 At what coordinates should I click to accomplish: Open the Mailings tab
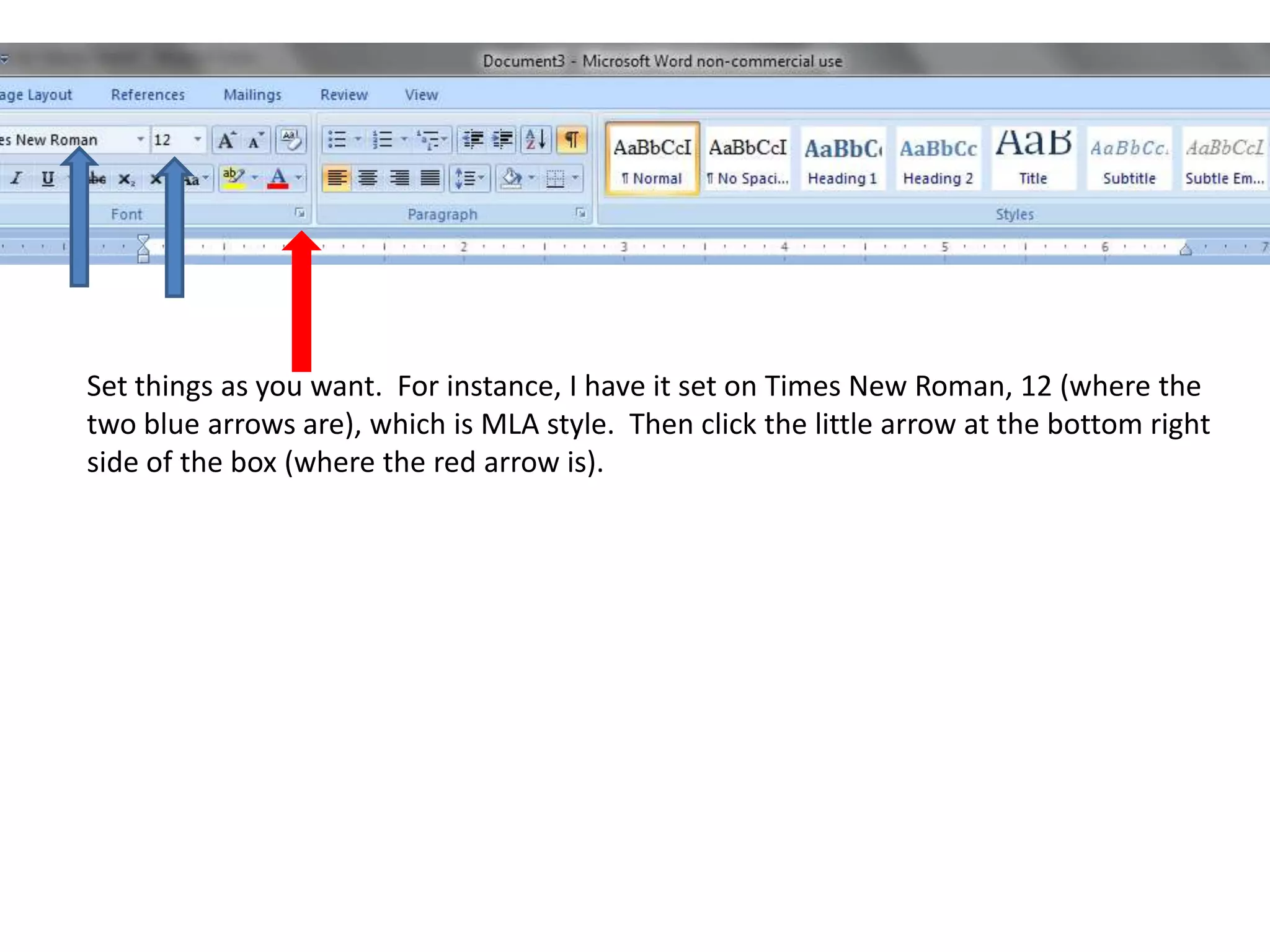[252, 95]
